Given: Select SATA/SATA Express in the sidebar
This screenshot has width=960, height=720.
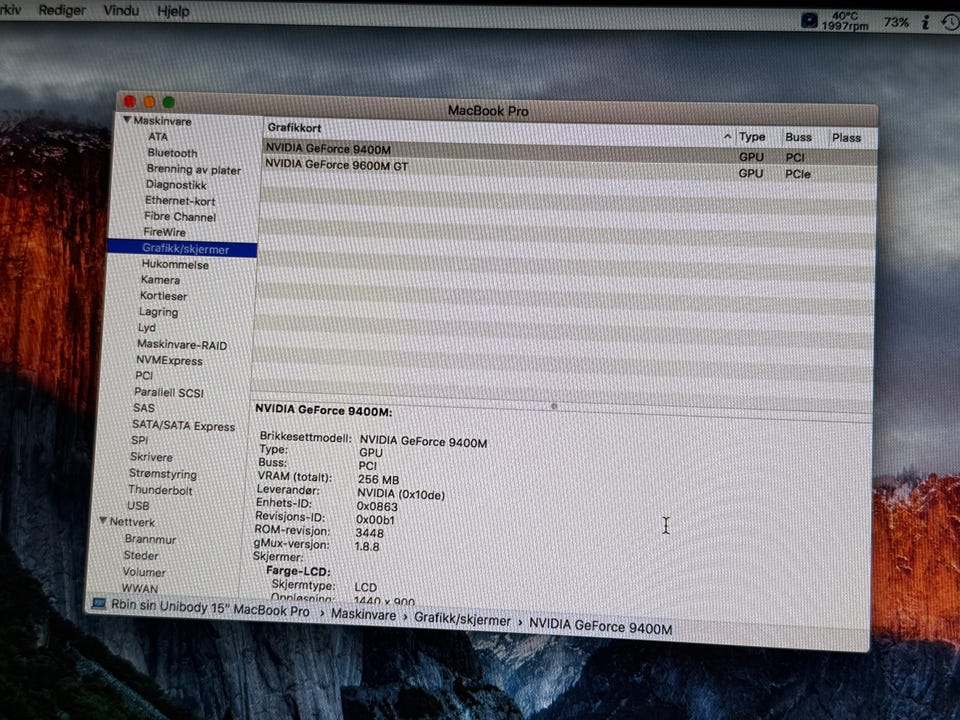Looking at the screenshot, I should click(x=184, y=426).
